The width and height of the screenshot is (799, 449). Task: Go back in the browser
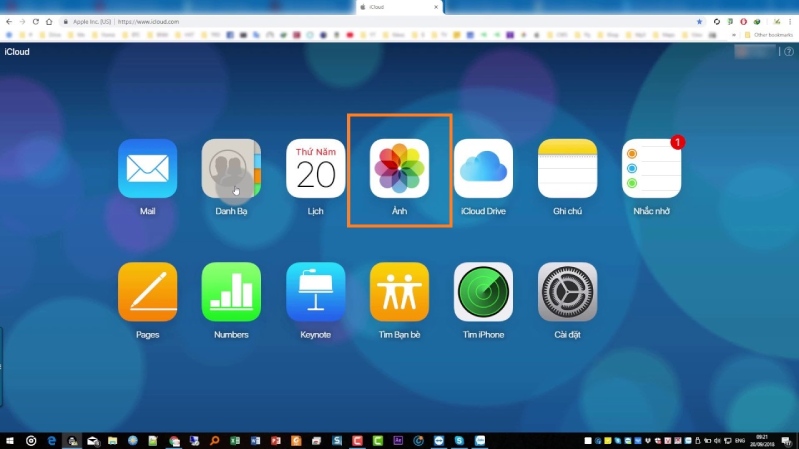tap(9, 22)
